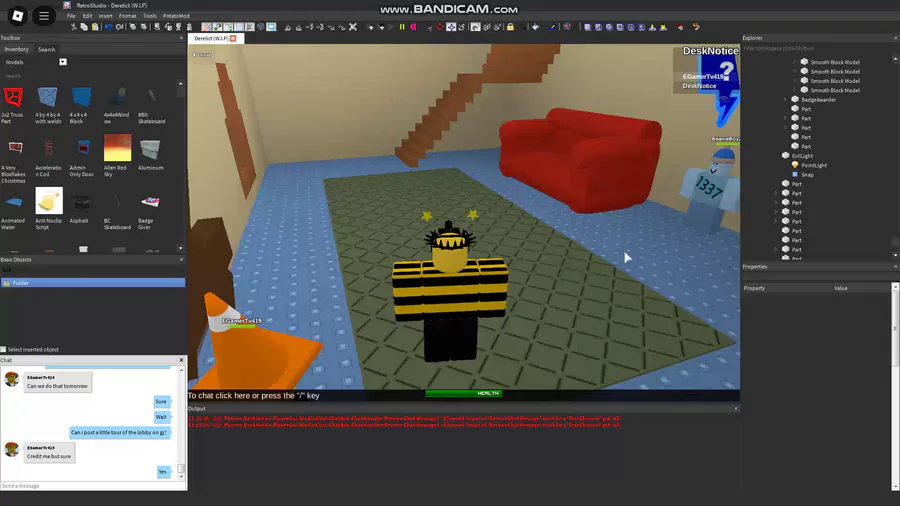The width and height of the screenshot is (900, 506).
Task: Click the Toolbox scroll down arrow
Action: coord(181,248)
